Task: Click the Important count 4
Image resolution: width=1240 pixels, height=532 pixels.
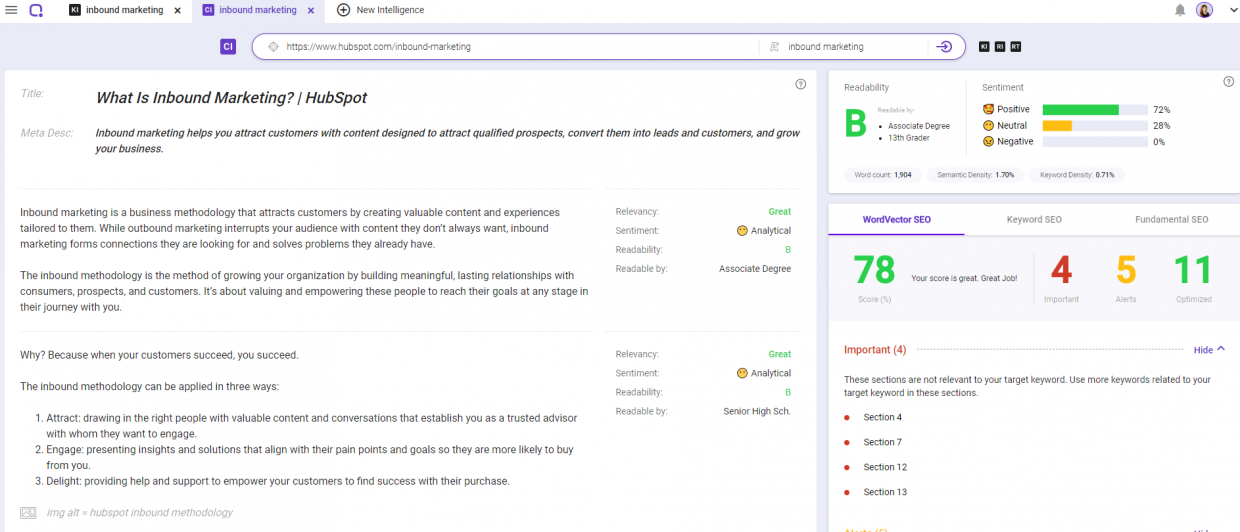Action: 1061,271
